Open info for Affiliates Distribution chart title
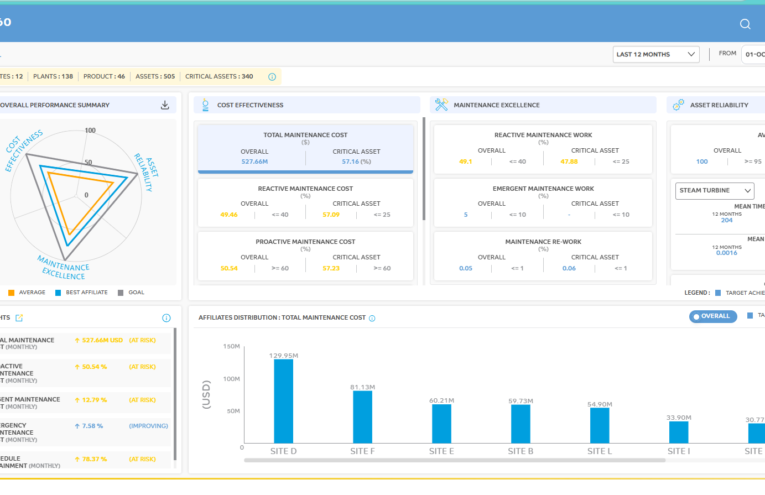Viewport: 765px width, 495px height. [372, 318]
